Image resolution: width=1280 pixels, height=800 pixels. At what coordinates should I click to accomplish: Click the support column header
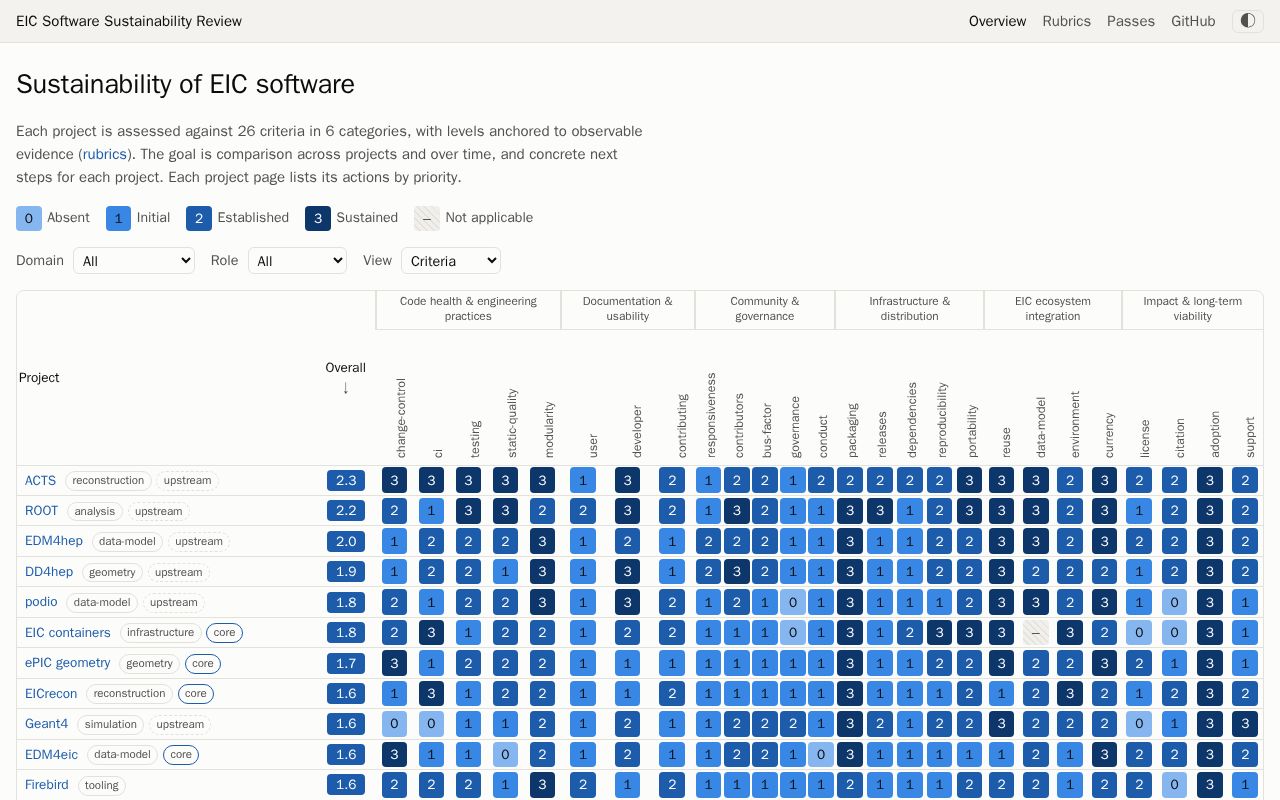tap(1250, 438)
